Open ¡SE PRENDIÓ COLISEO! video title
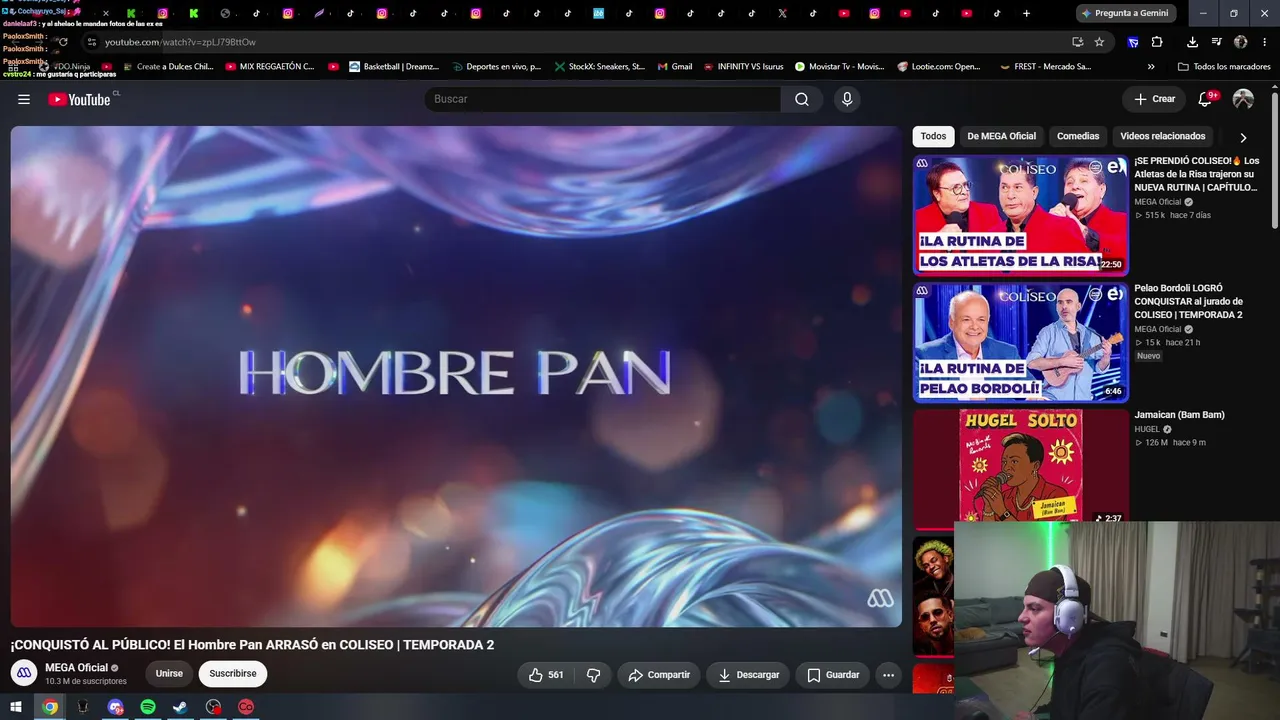Screen dimensions: 1280x720 [x=1197, y=174]
